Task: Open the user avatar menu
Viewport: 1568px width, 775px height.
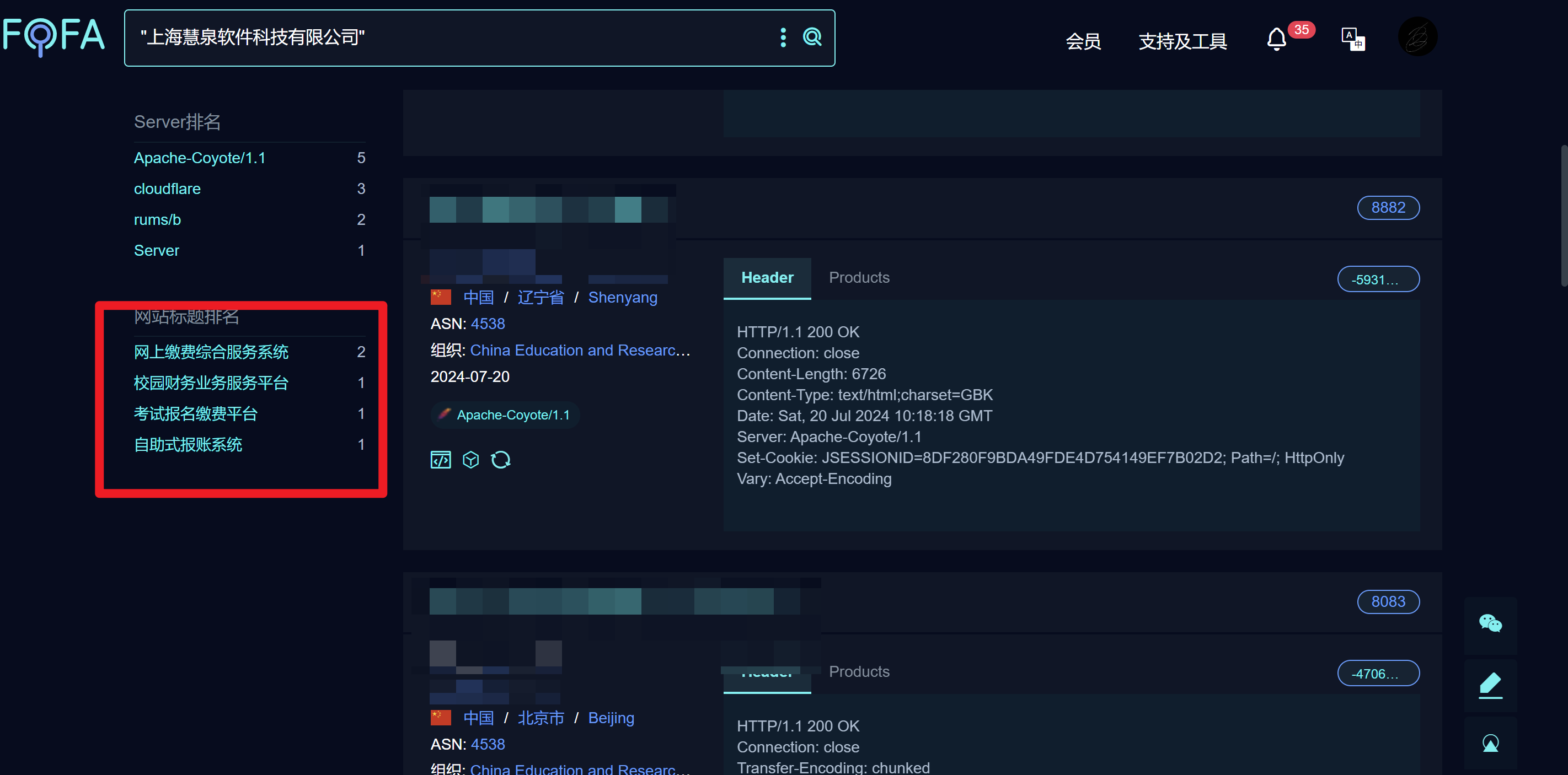Action: (1417, 36)
